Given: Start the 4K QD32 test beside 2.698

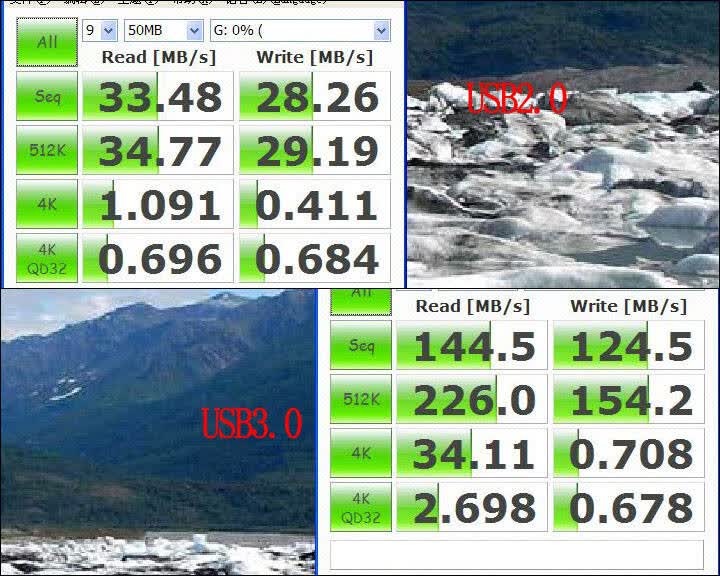Looking at the screenshot, I should click(361, 507).
